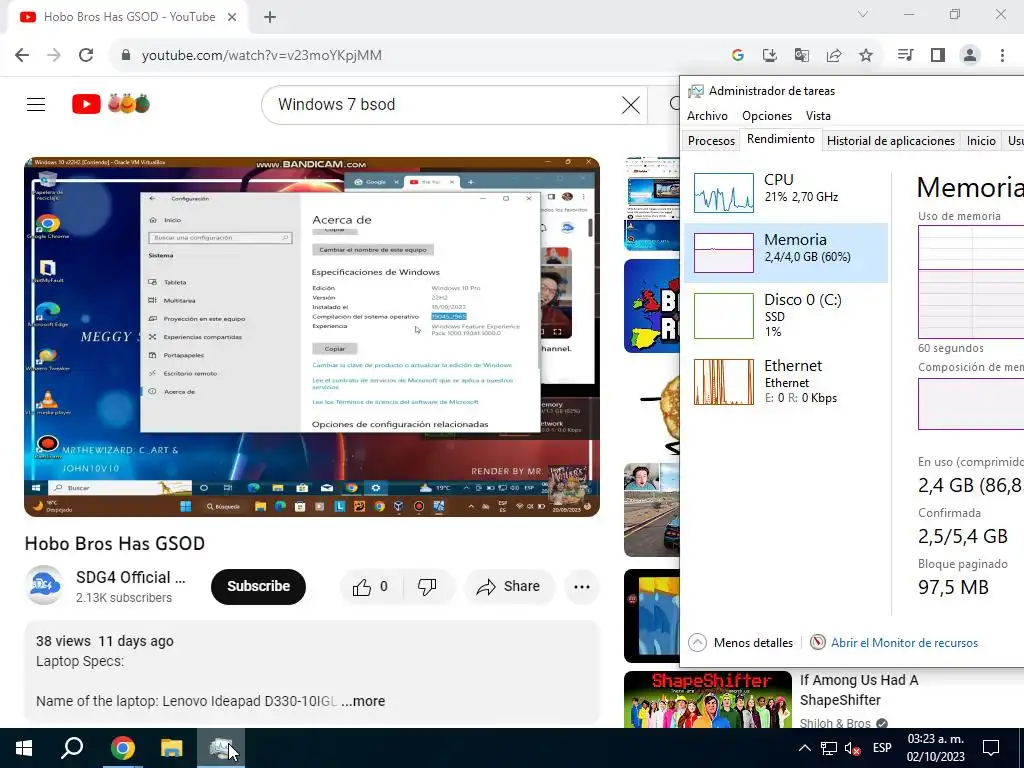Click the Share button under video

coord(509,586)
